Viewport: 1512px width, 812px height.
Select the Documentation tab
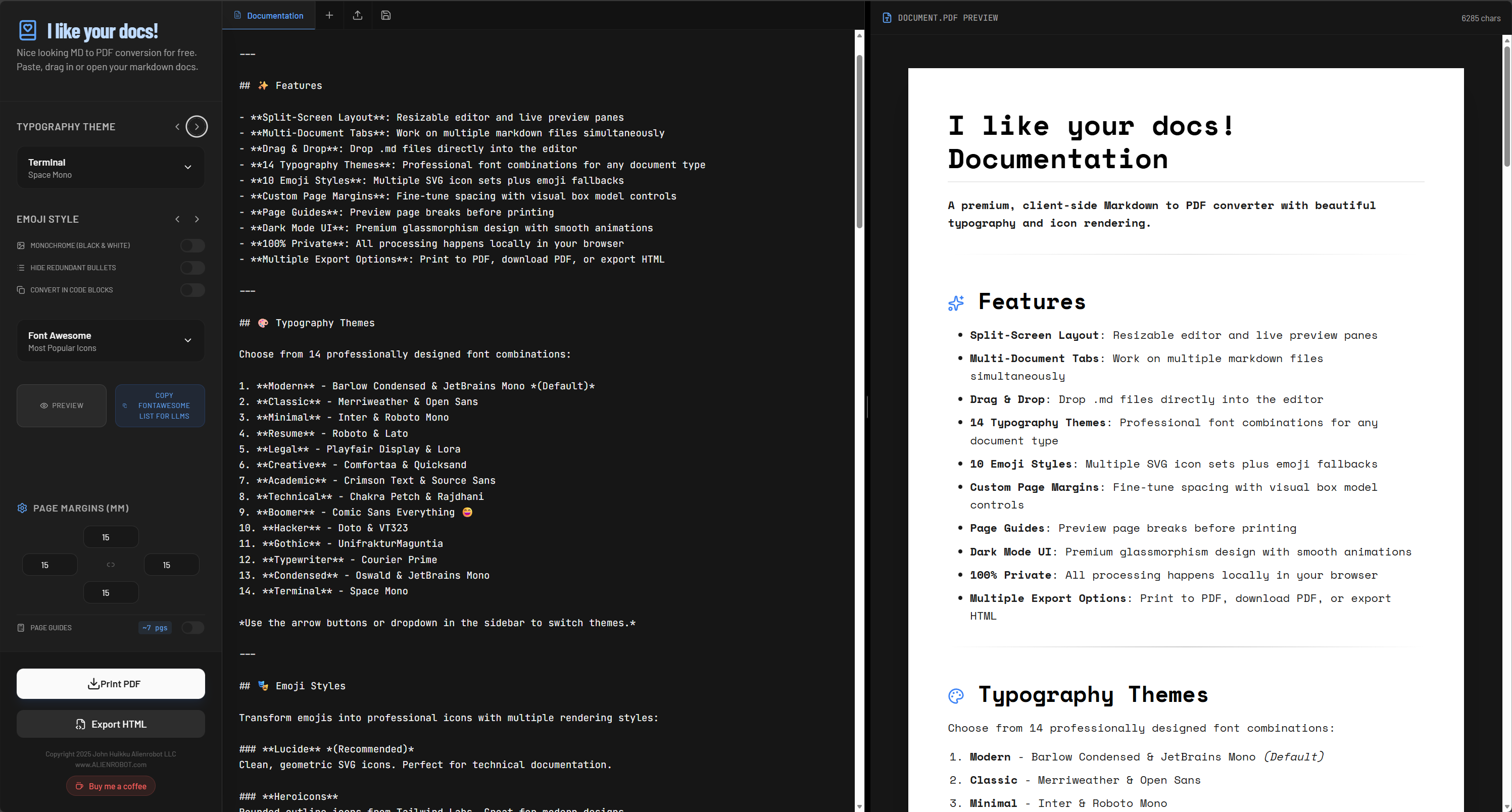(268, 15)
